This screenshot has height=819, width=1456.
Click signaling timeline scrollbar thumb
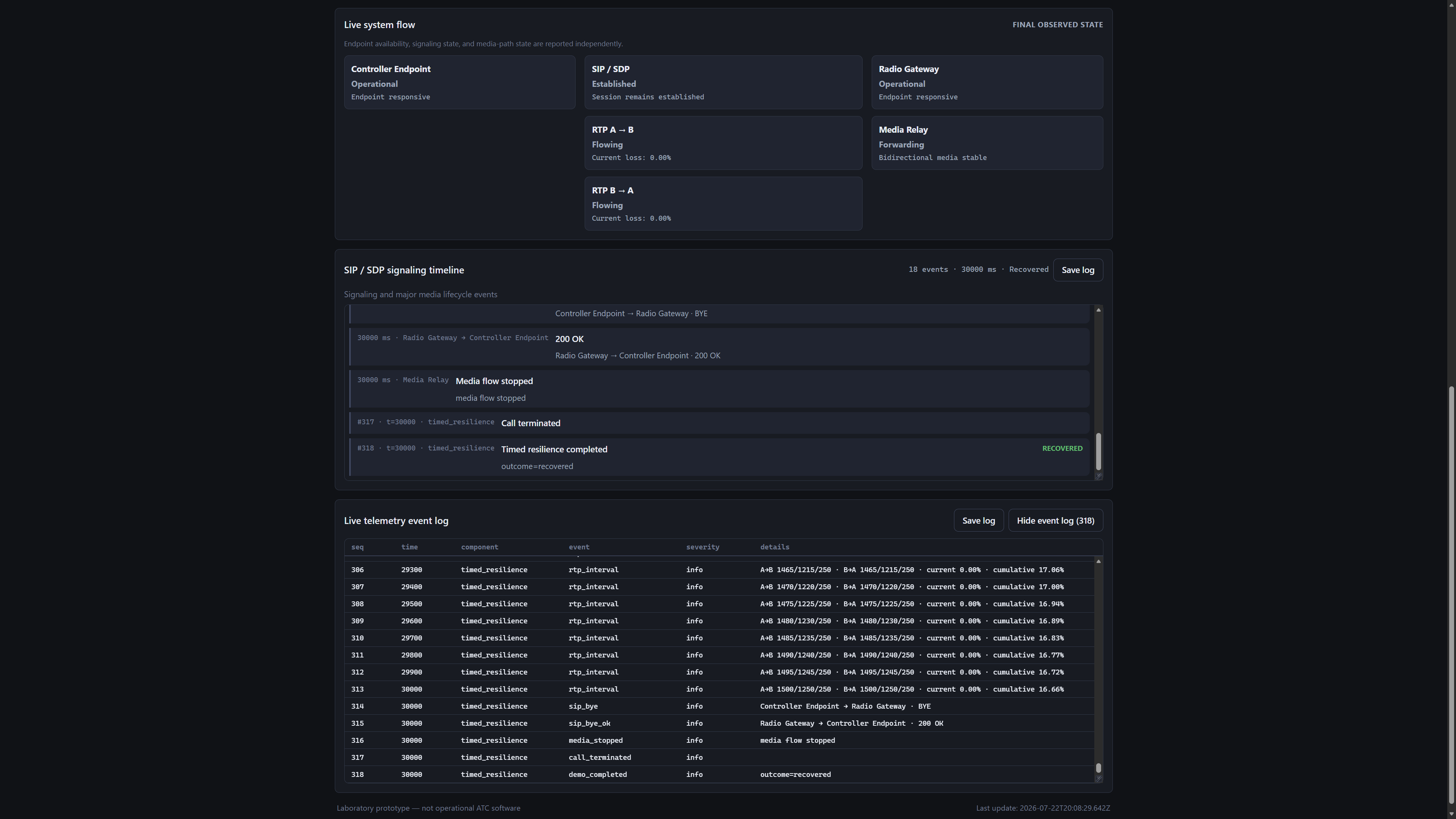pos(1098,451)
